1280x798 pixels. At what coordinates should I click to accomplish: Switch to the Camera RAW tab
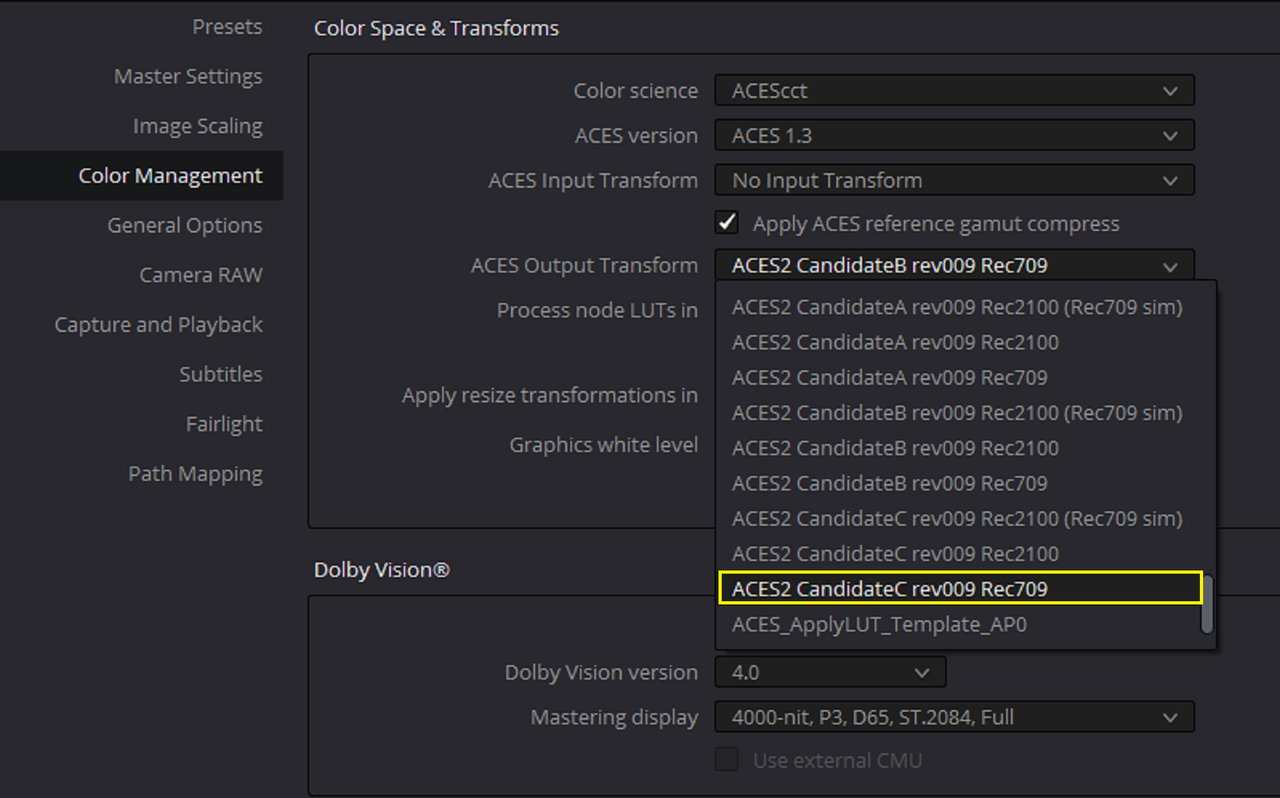point(201,275)
